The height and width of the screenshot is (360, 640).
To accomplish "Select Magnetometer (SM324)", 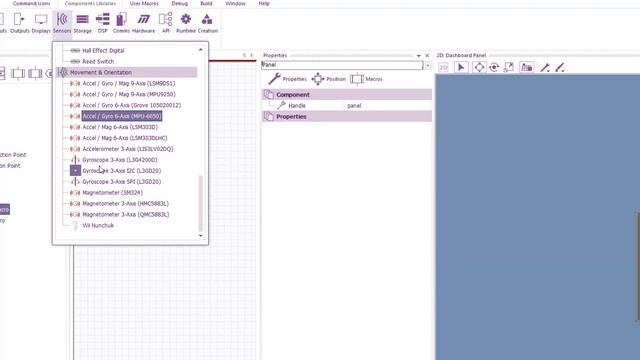I will 112,193.
